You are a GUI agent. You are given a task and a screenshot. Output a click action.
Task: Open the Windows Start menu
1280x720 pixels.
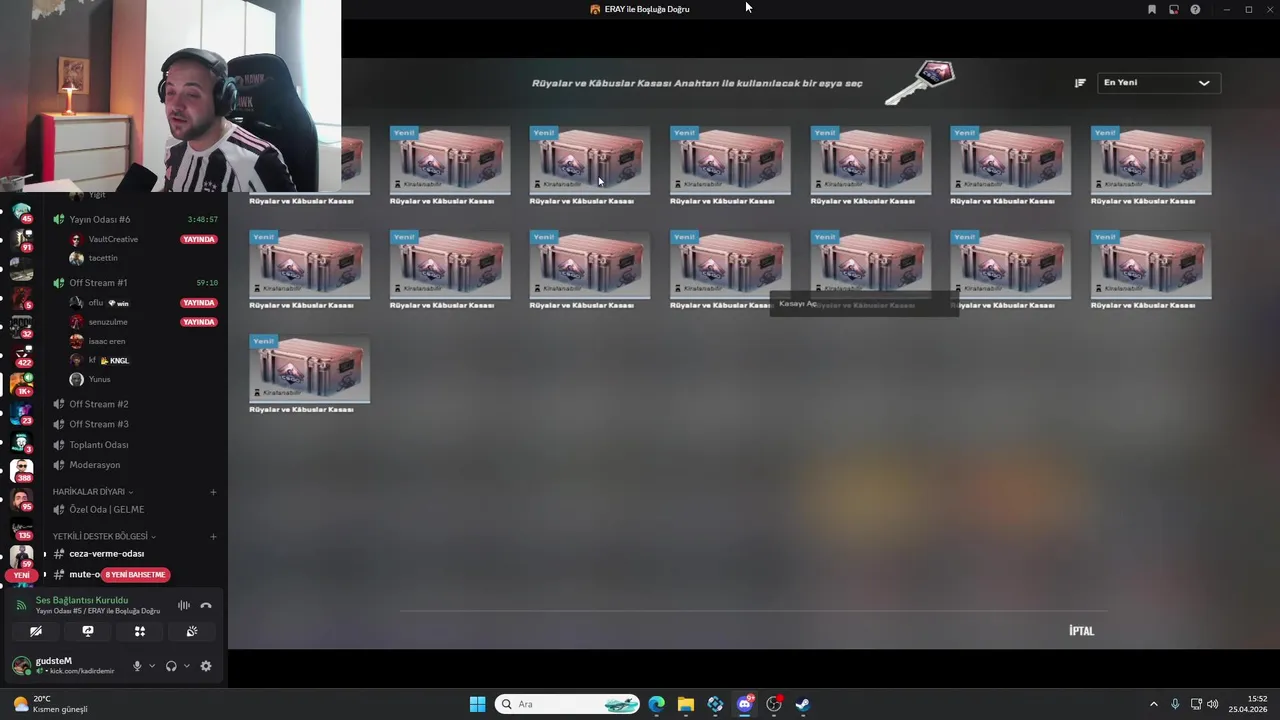click(x=477, y=704)
